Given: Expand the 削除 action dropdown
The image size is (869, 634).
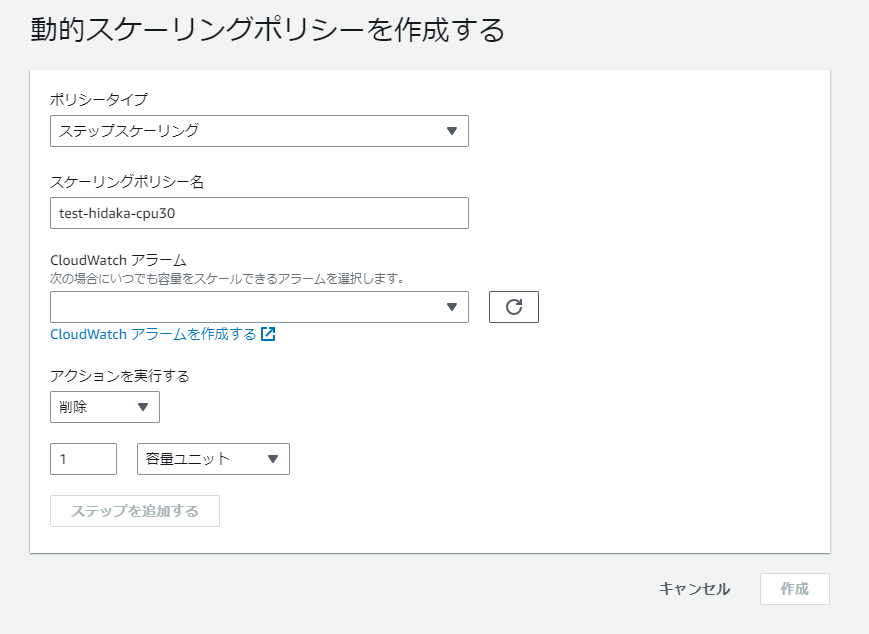Looking at the screenshot, I should [x=105, y=407].
